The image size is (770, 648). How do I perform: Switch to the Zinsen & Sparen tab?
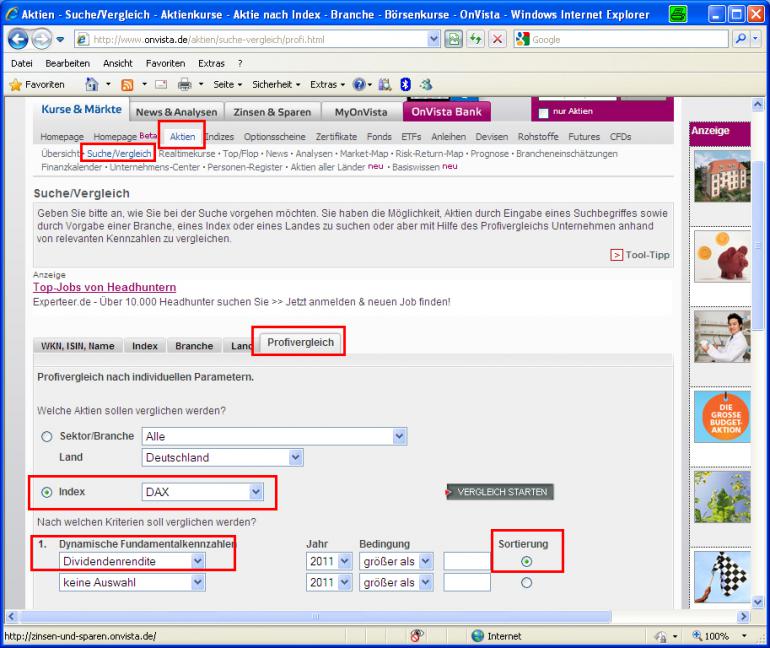(272, 112)
